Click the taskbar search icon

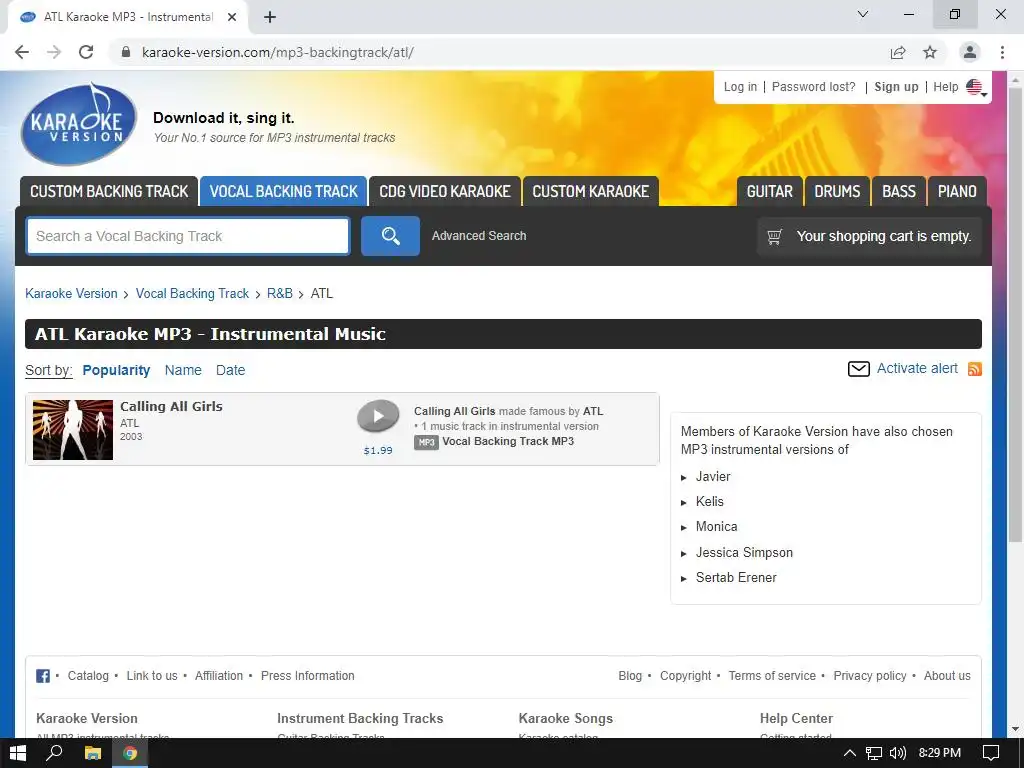(54, 753)
